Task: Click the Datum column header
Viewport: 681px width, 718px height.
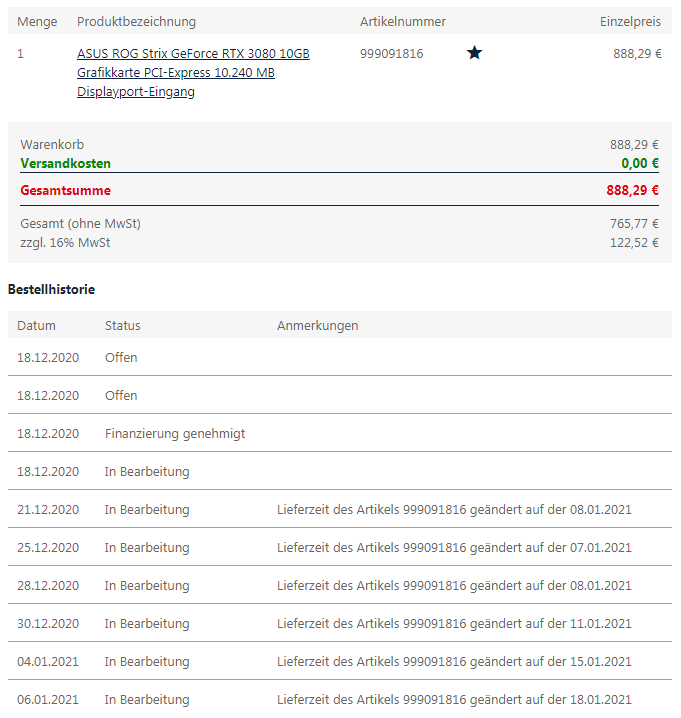Action: [36, 326]
